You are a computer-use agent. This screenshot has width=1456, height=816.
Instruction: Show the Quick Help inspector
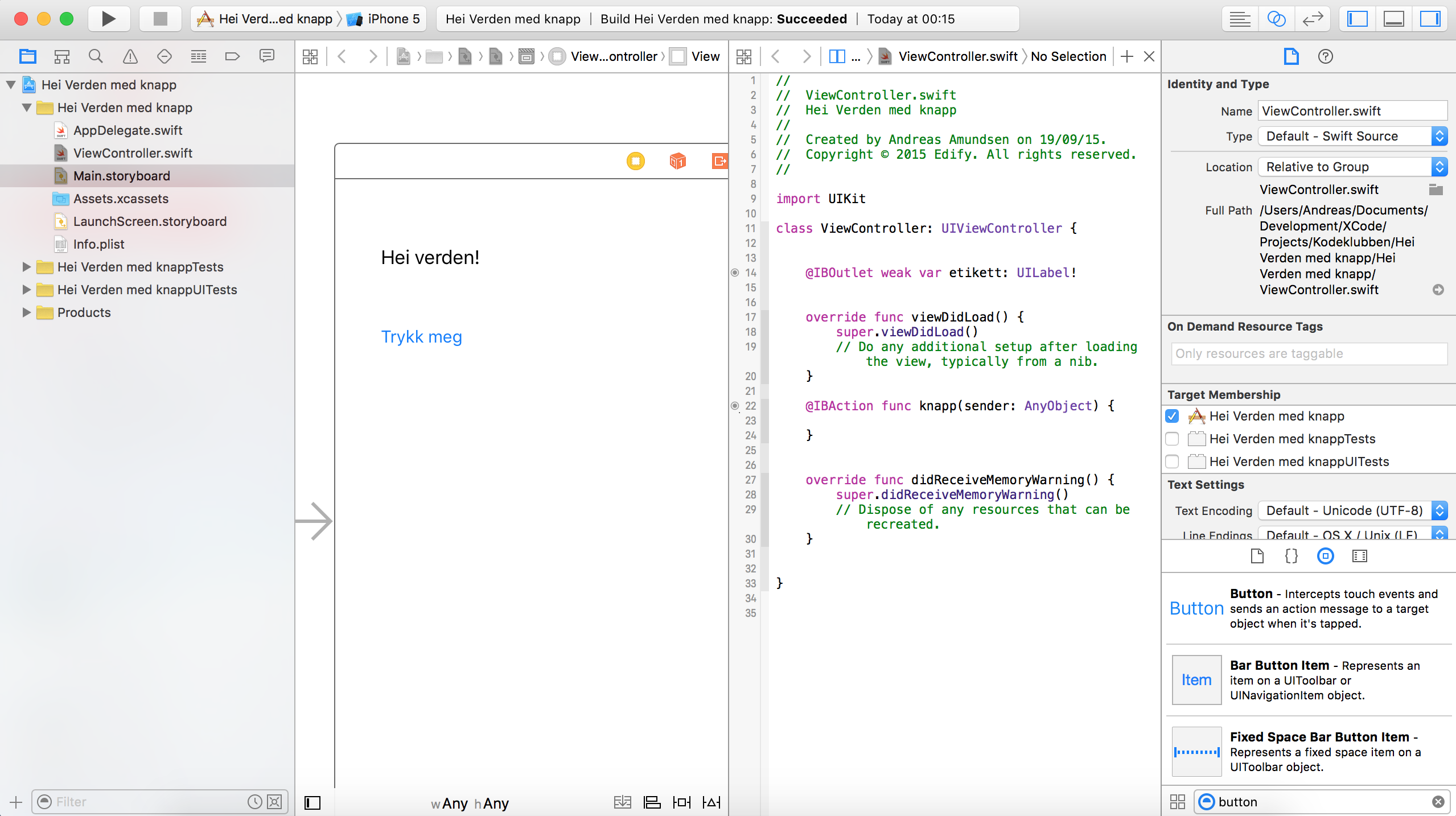tap(1325, 56)
